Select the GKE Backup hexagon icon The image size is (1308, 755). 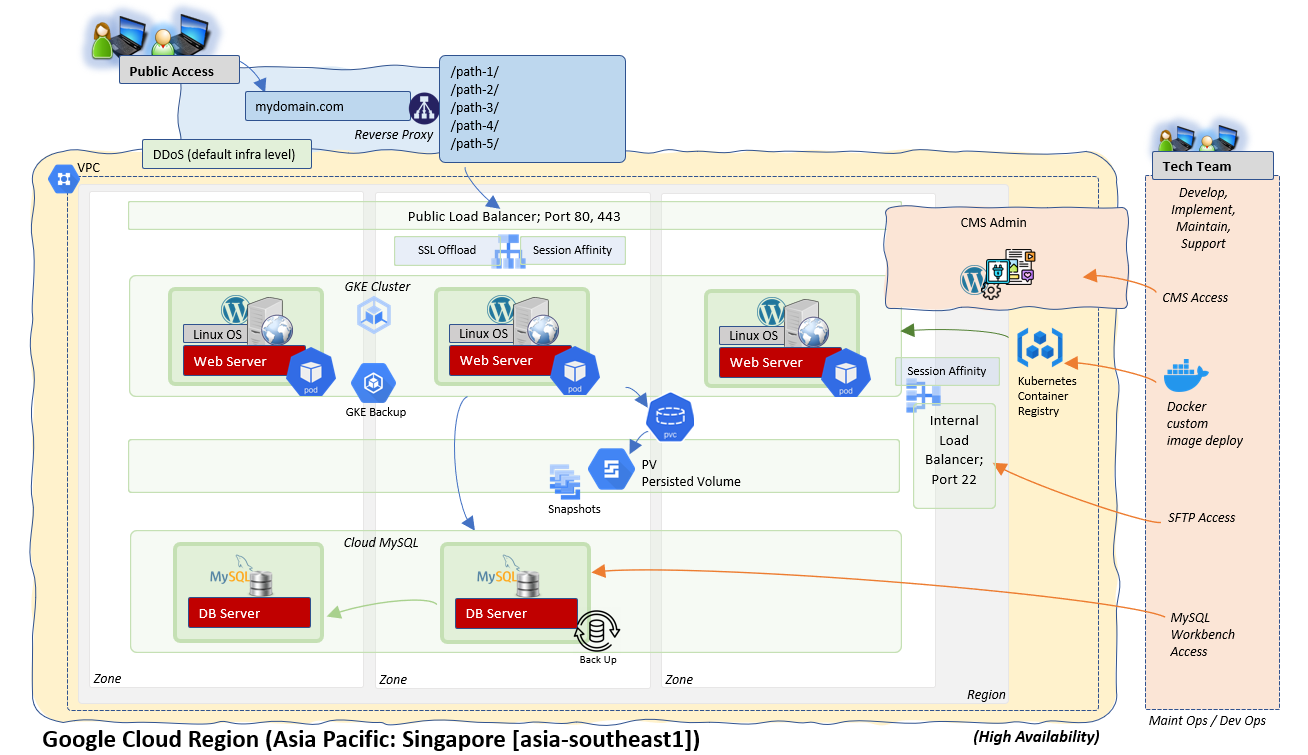pos(375,382)
